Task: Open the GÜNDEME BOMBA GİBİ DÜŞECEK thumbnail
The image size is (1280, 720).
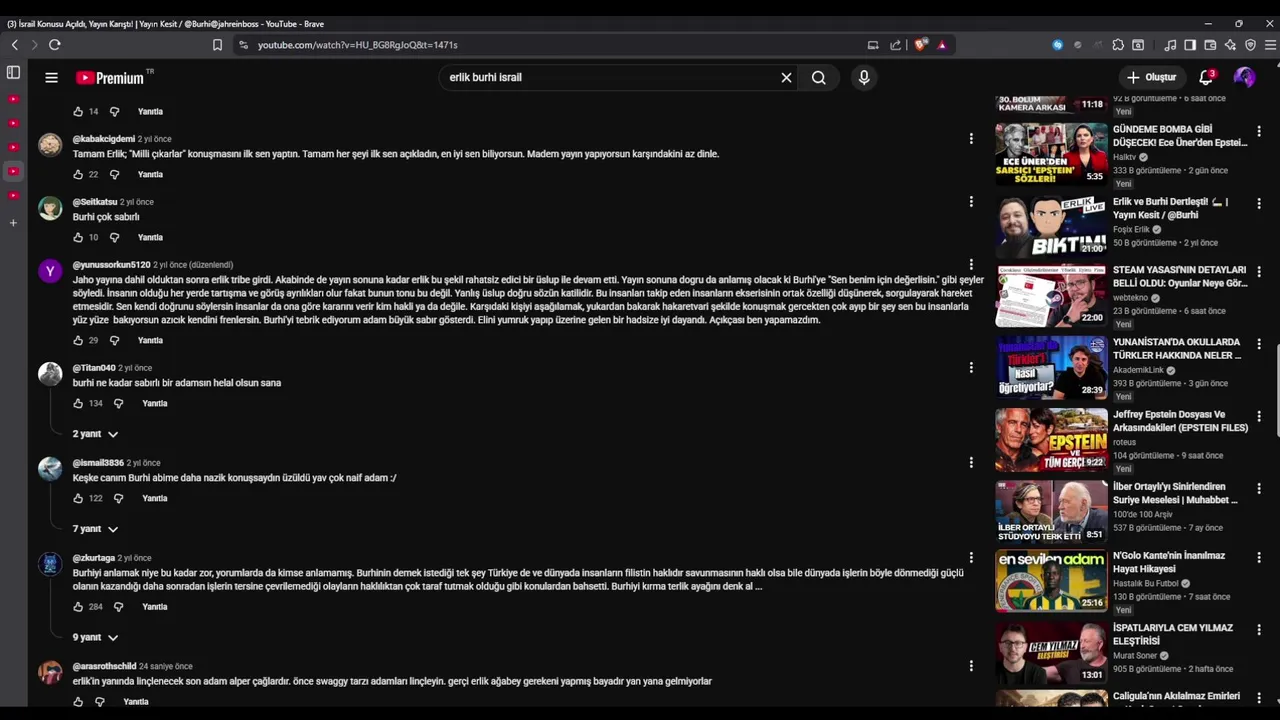Action: tap(1051, 153)
